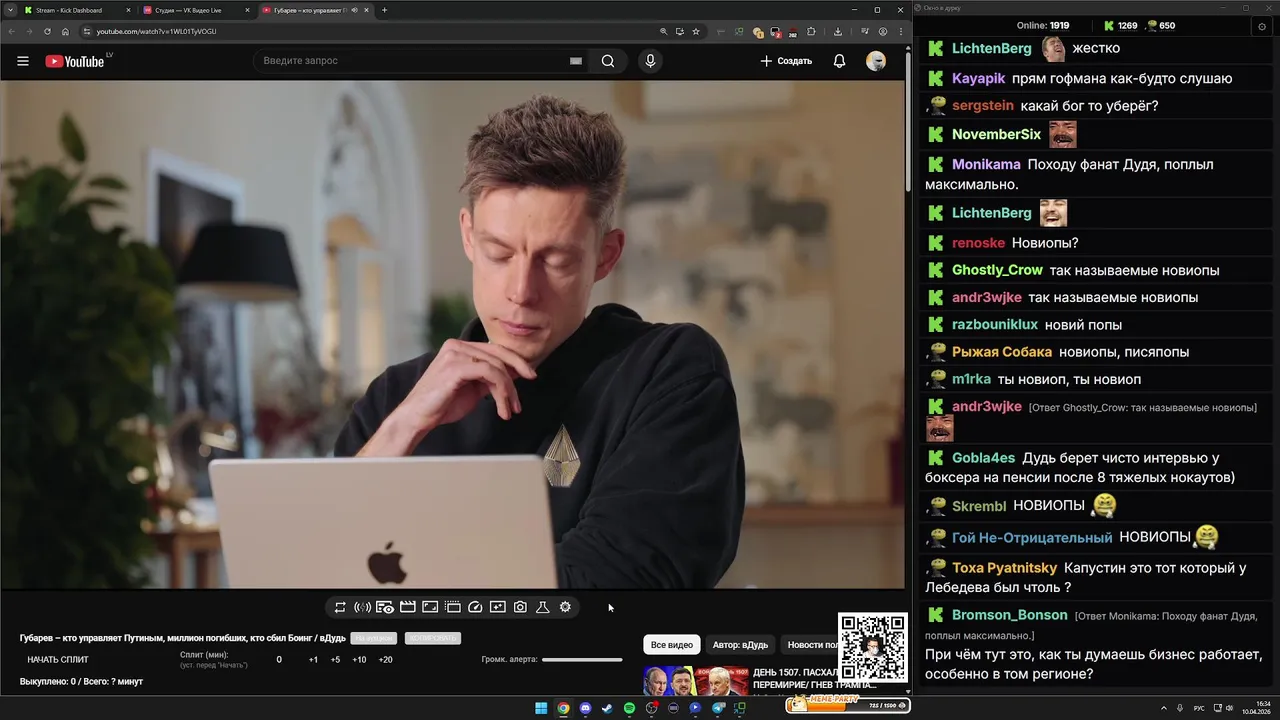1280x720 pixels.
Task: Open the playback speed gauge icon
Action: [475, 607]
